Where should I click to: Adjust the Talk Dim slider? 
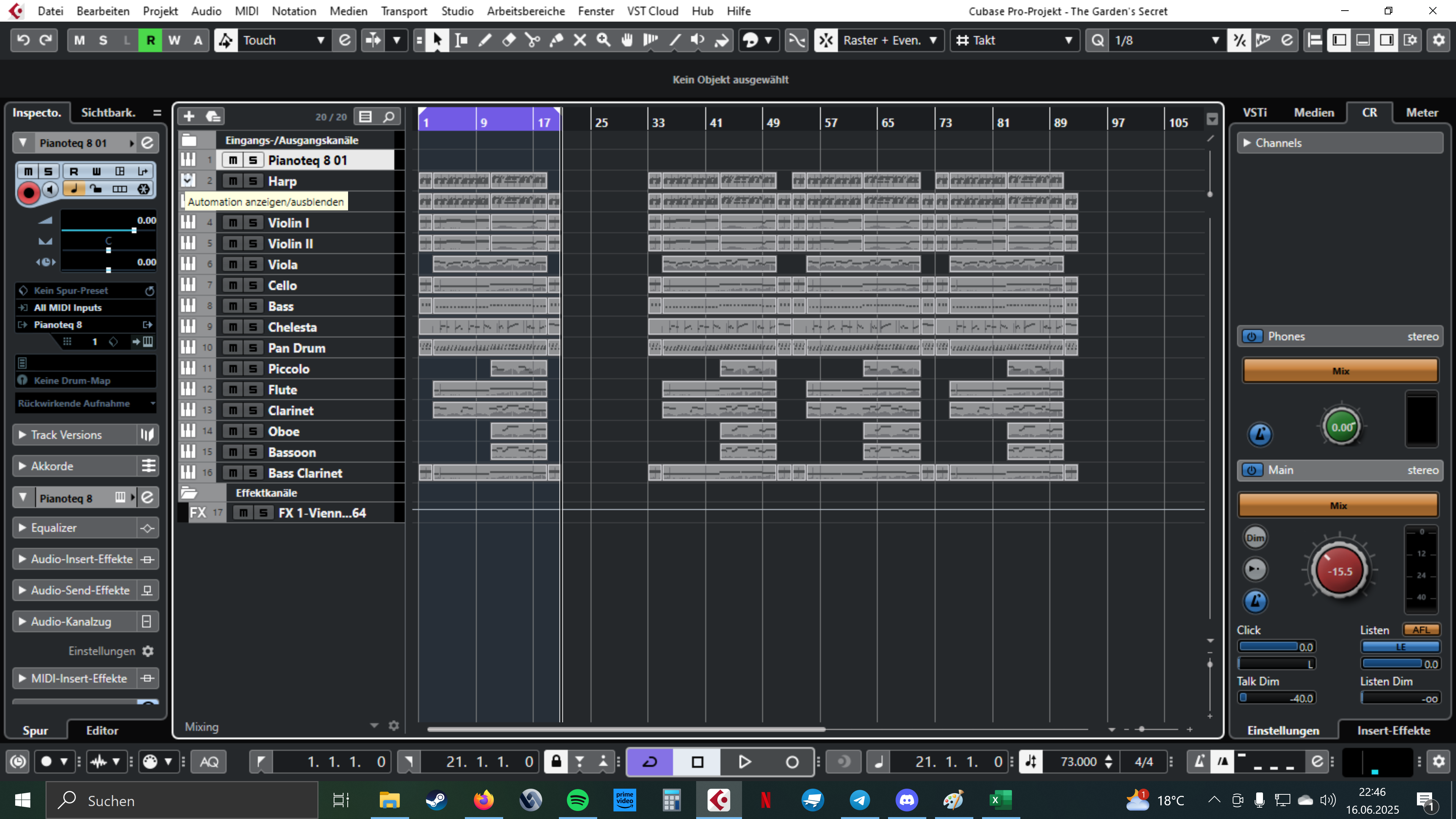(1276, 698)
